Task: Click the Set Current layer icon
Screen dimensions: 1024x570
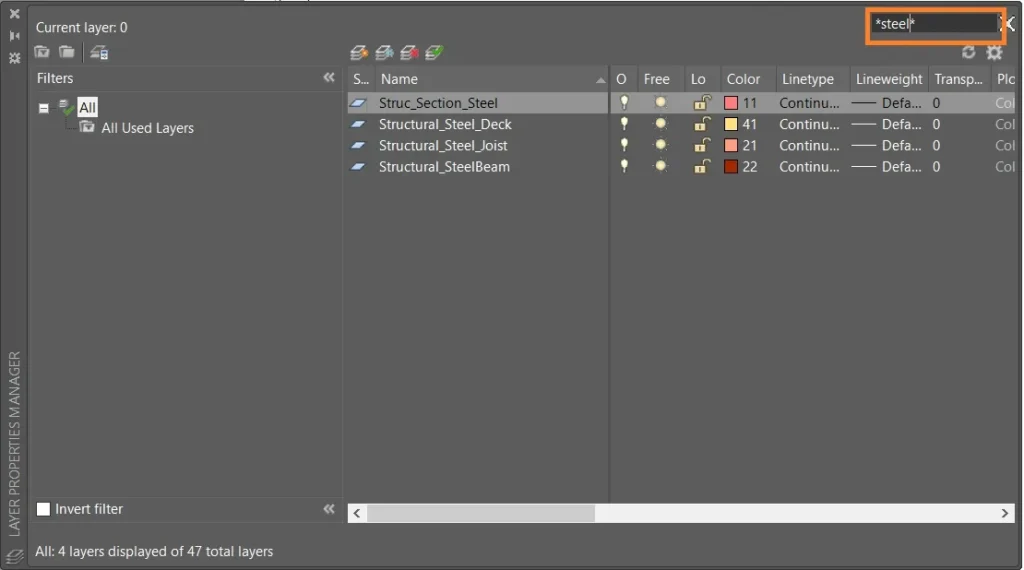Action: click(x=434, y=52)
